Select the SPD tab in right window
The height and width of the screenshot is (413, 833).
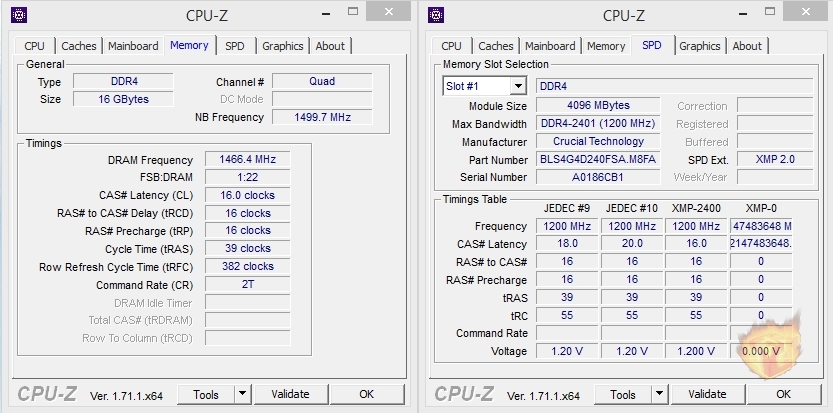(652, 45)
